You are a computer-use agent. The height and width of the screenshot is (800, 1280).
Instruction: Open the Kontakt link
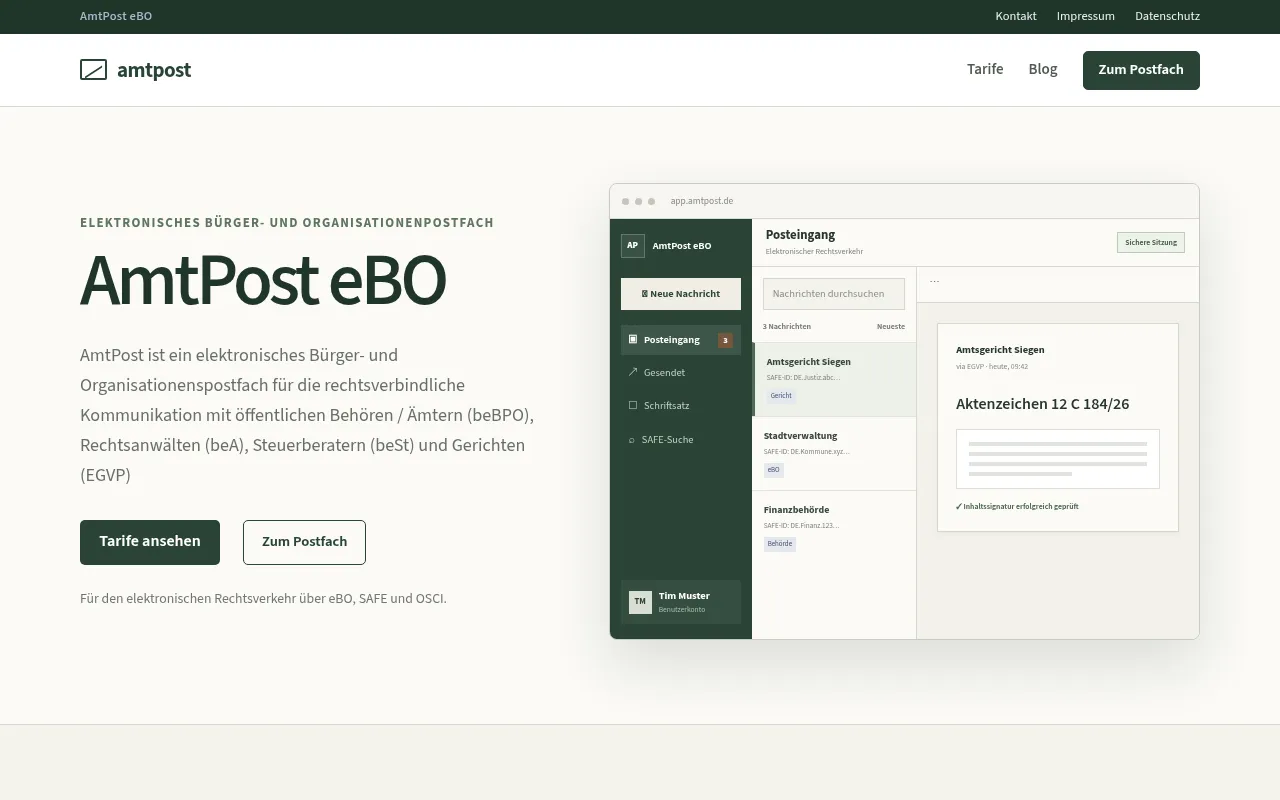1016,16
